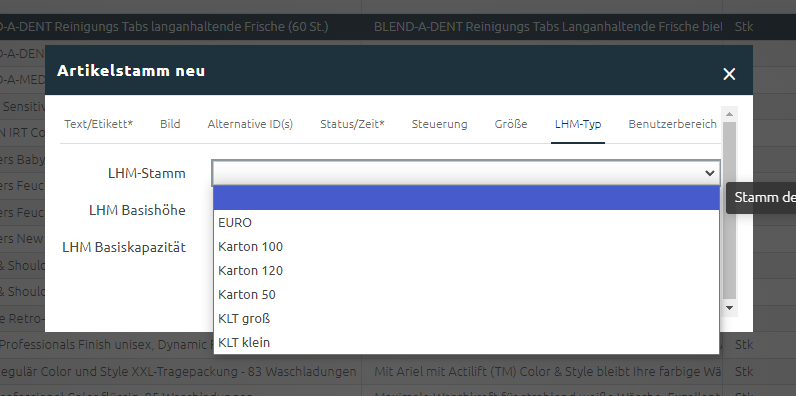Choose Karton 120 option
This screenshot has width=796, height=396.
click(466, 271)
